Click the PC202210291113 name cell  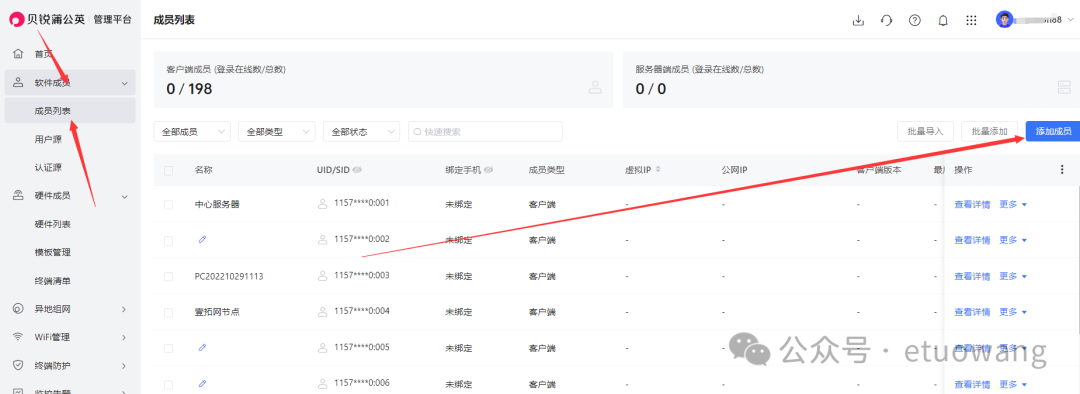[229, 276]
